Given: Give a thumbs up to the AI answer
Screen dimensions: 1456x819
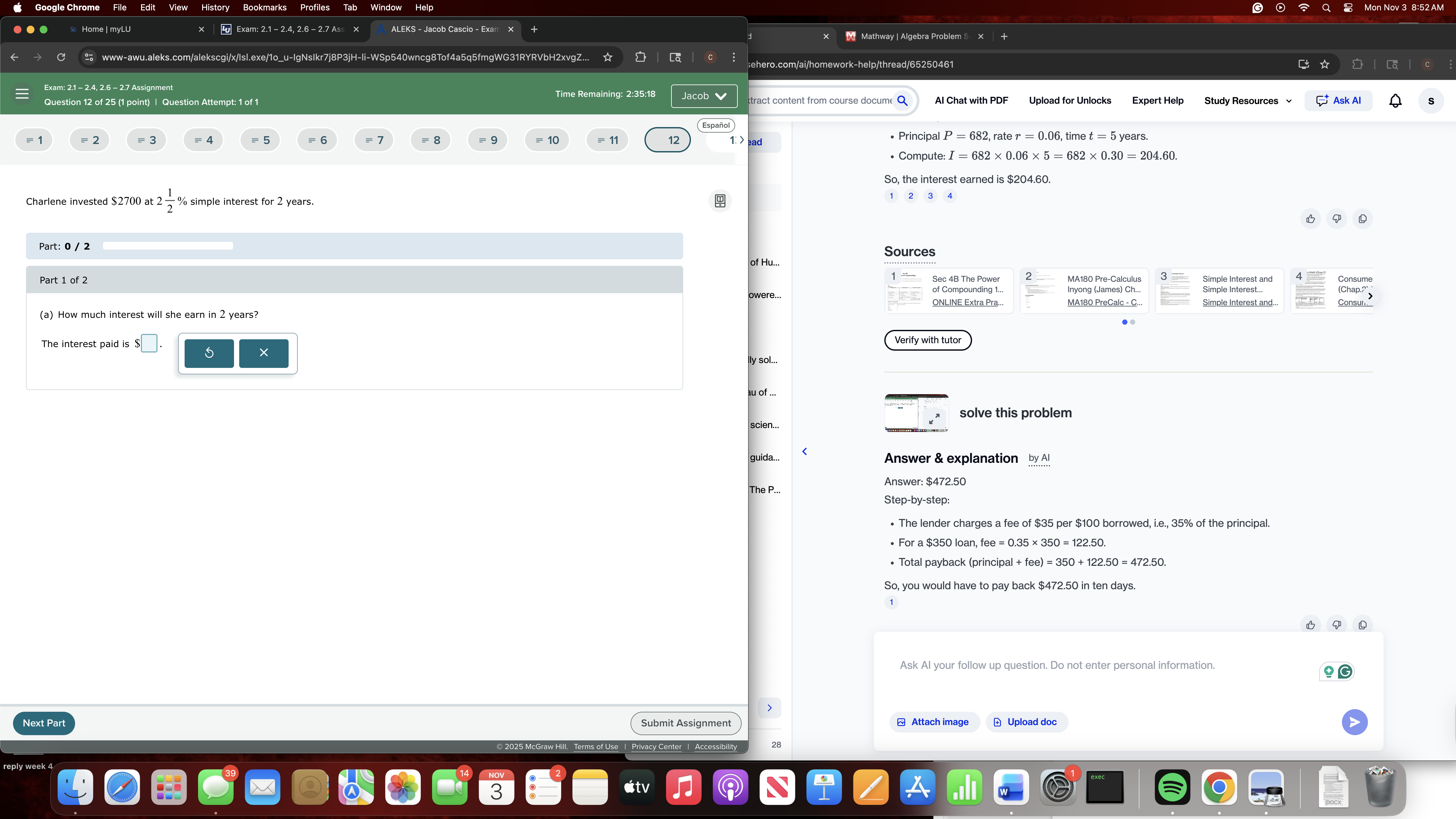Looking at the screenshot, I should (x=1310, y=624).
